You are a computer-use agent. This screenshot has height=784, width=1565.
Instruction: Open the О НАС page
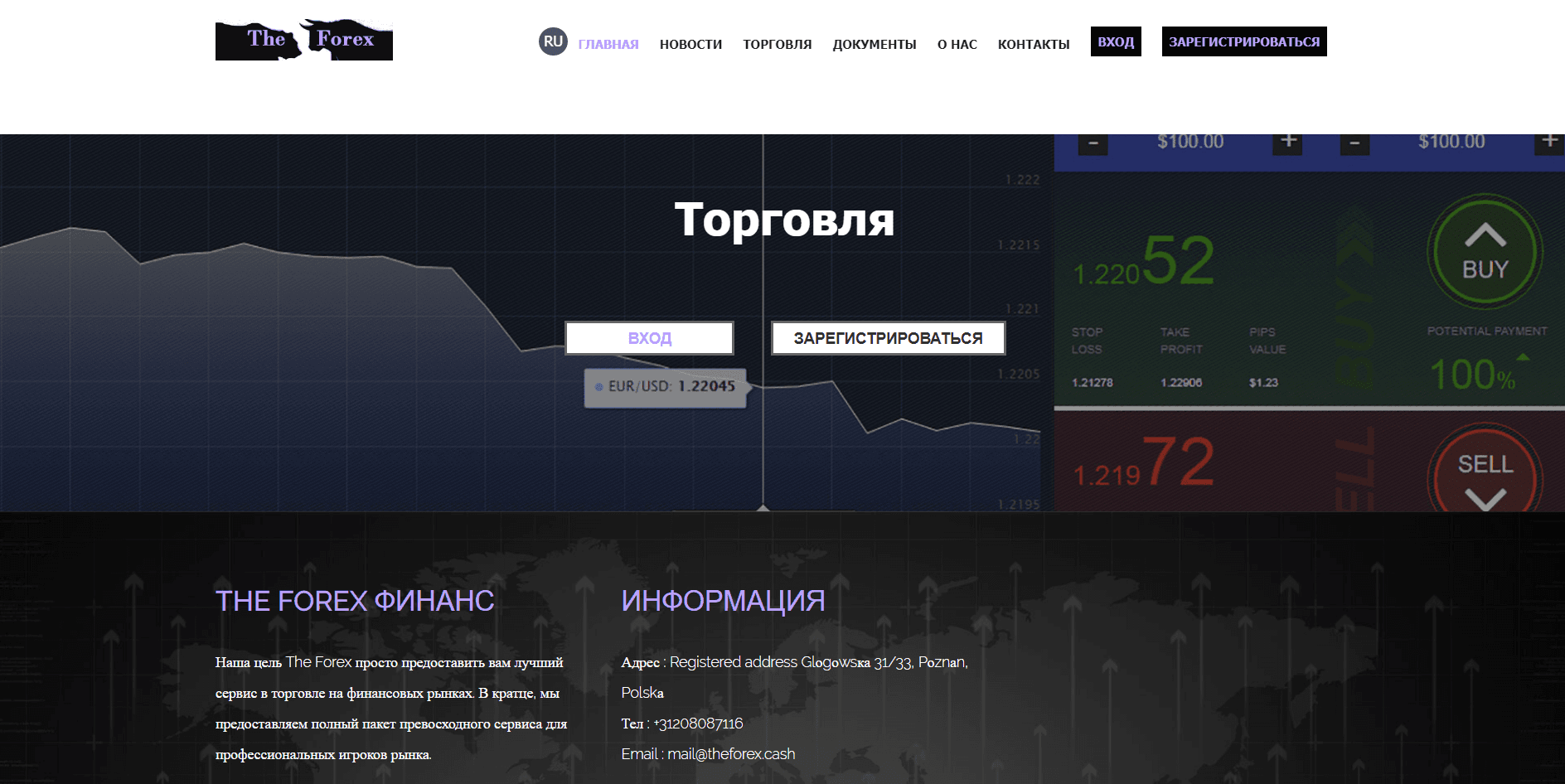[955, 44]
